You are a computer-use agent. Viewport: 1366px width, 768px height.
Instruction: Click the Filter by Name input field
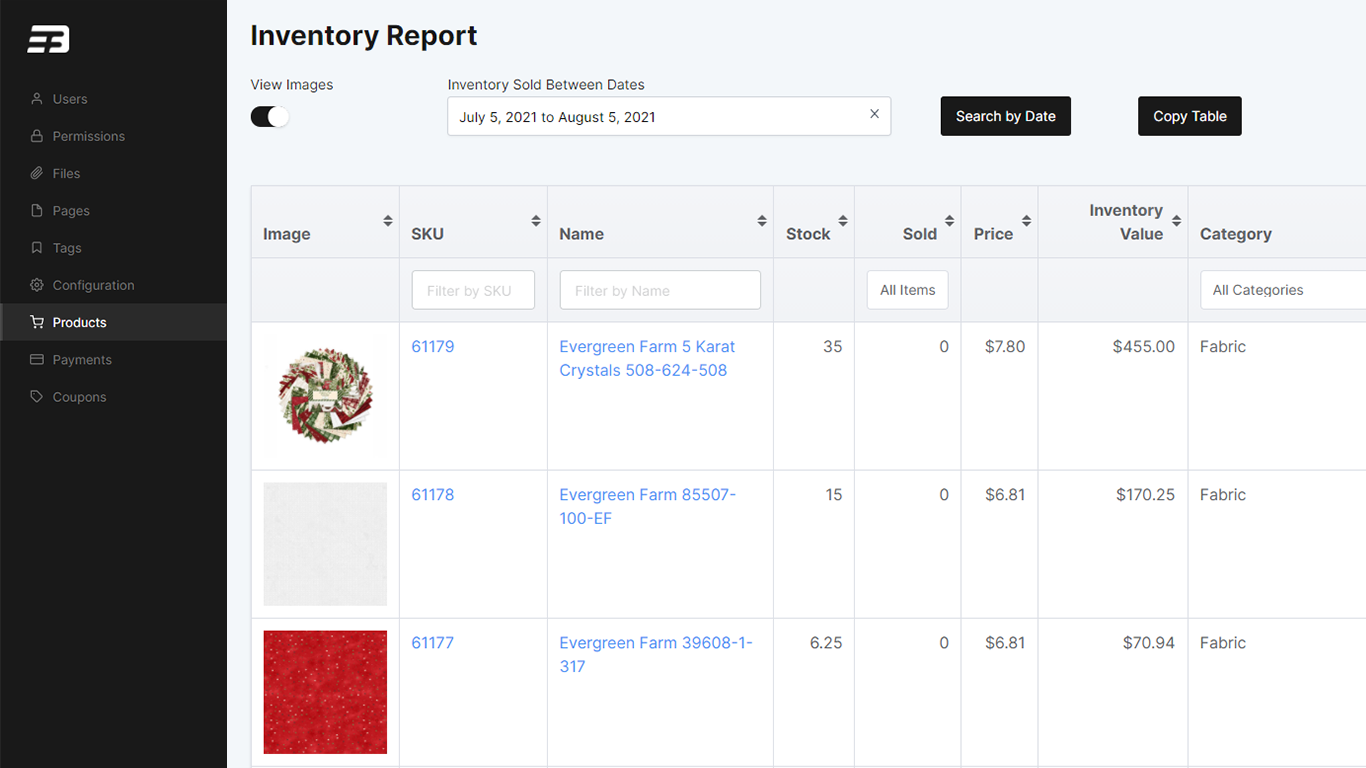coord(660,290)
